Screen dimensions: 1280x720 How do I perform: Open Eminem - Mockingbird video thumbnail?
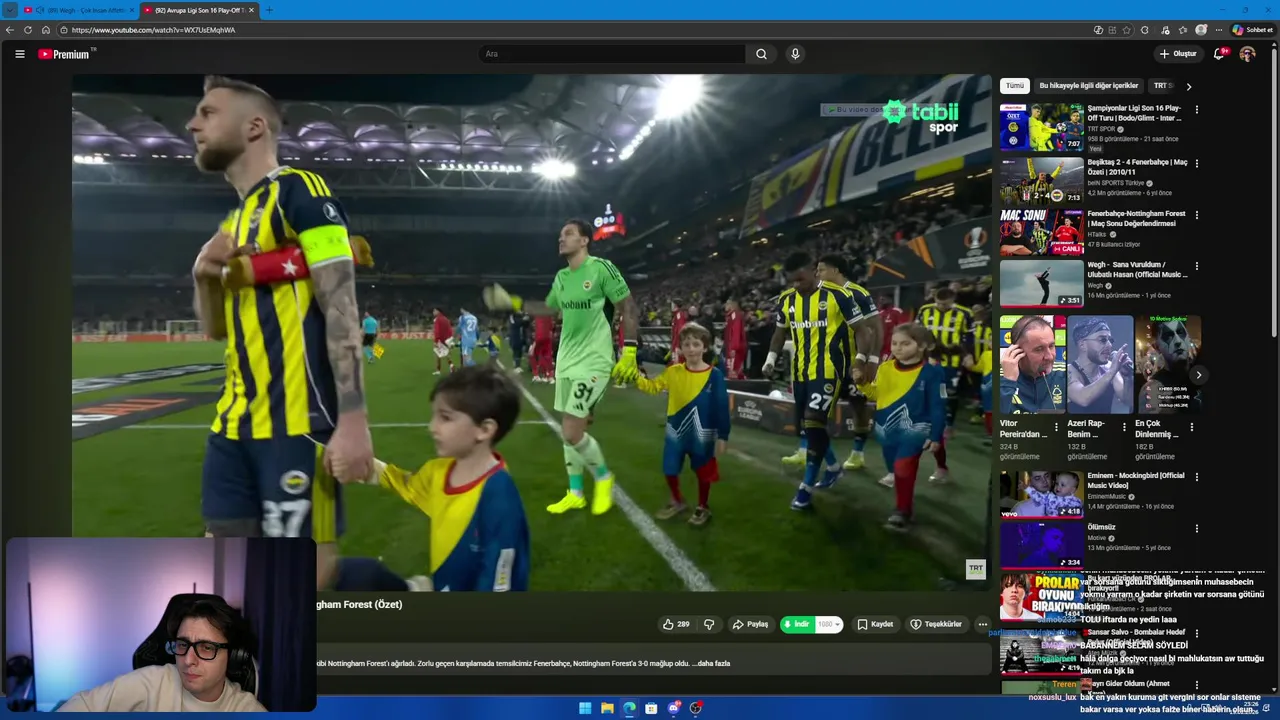(1042, 494)
